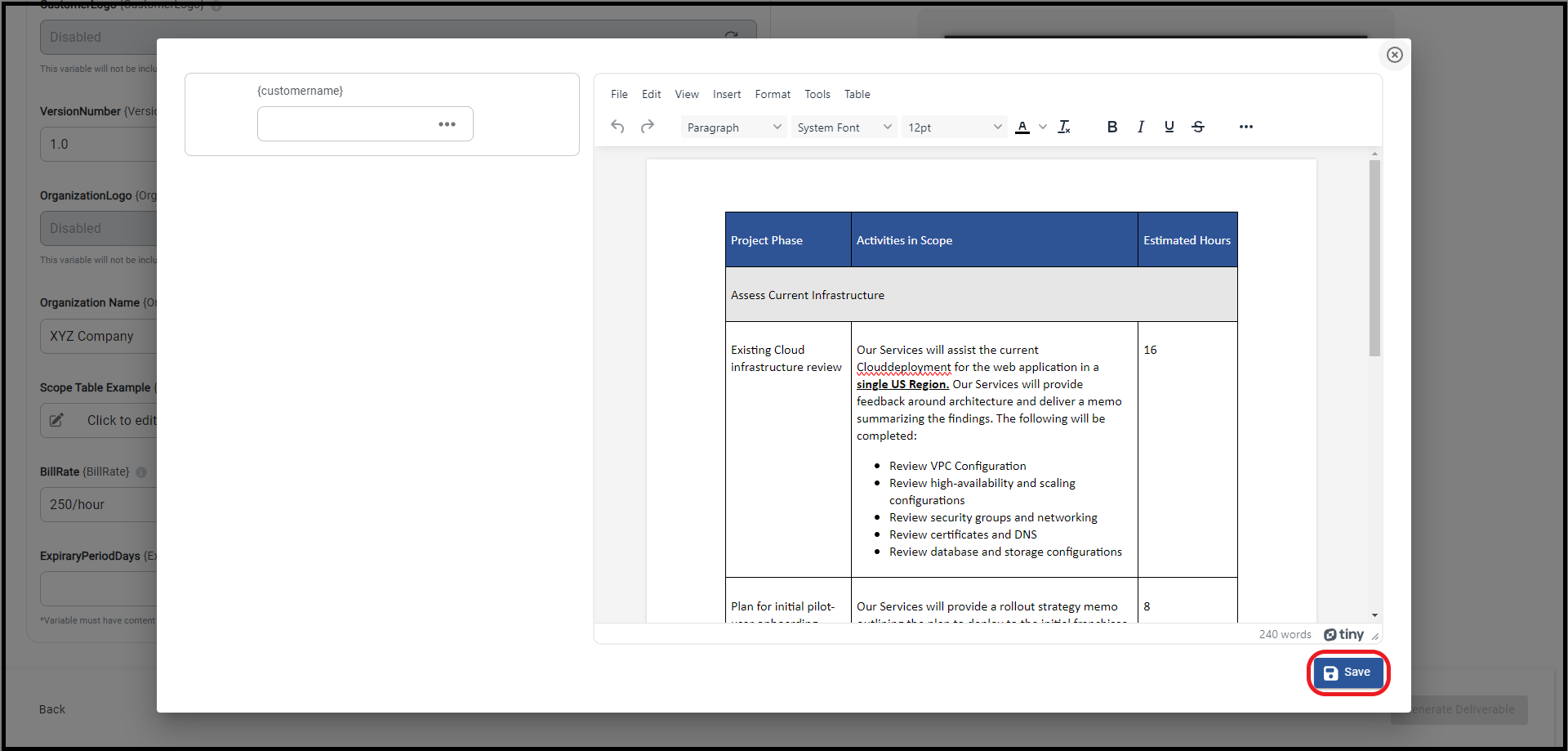1568x751 pixels.
Task: Click the 1.0 VersionNumber field in background
Action: (x=98, y=144)
